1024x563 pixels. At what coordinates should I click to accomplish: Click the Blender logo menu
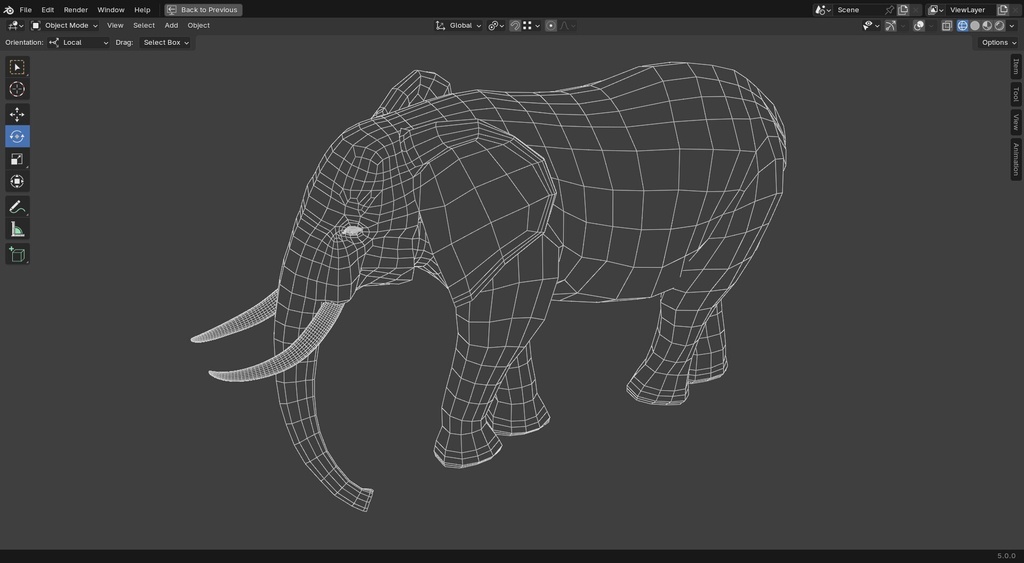pyautogui.click(x=8, y=10)
